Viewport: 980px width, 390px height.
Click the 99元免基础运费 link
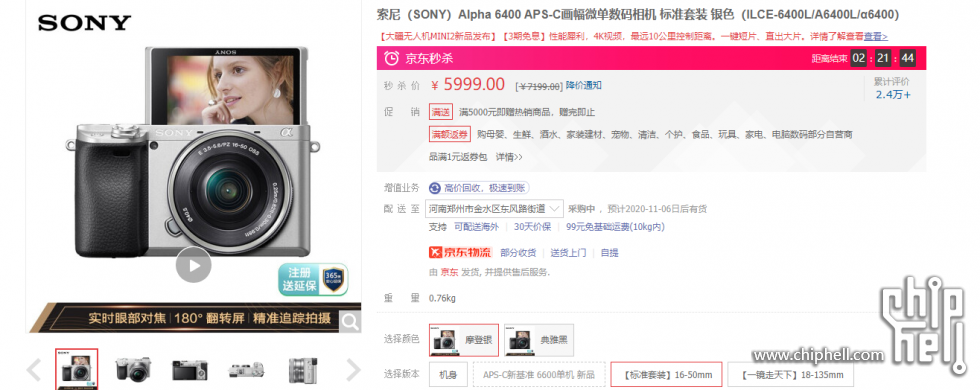point(615,227)
